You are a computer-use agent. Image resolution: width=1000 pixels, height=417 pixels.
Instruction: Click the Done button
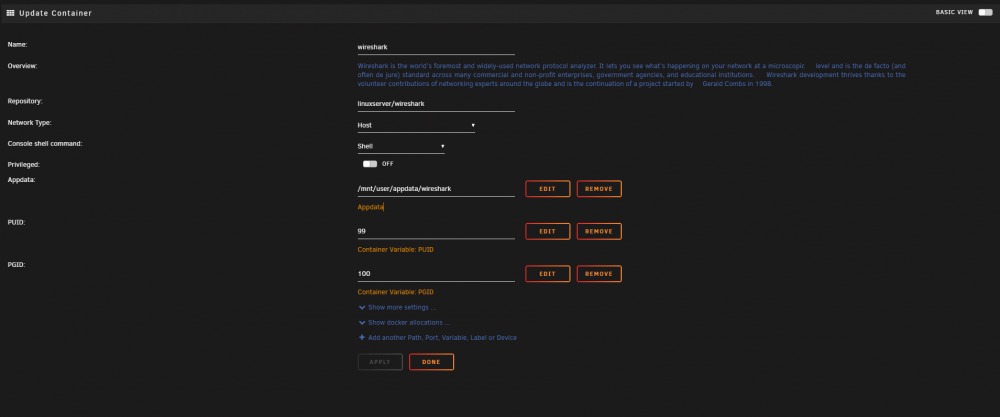point(431,362)
